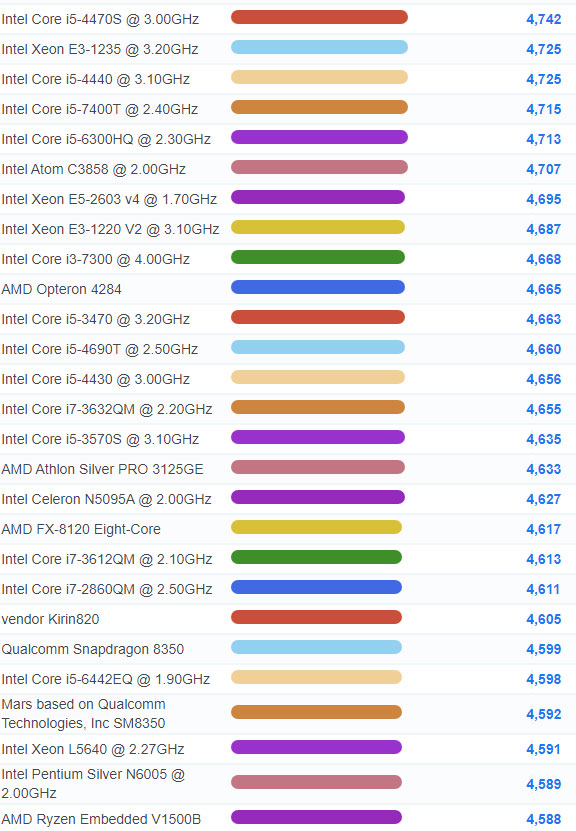Click the score 4,656
This screenshot has width=576, height=831.
(x=544, y=379)
